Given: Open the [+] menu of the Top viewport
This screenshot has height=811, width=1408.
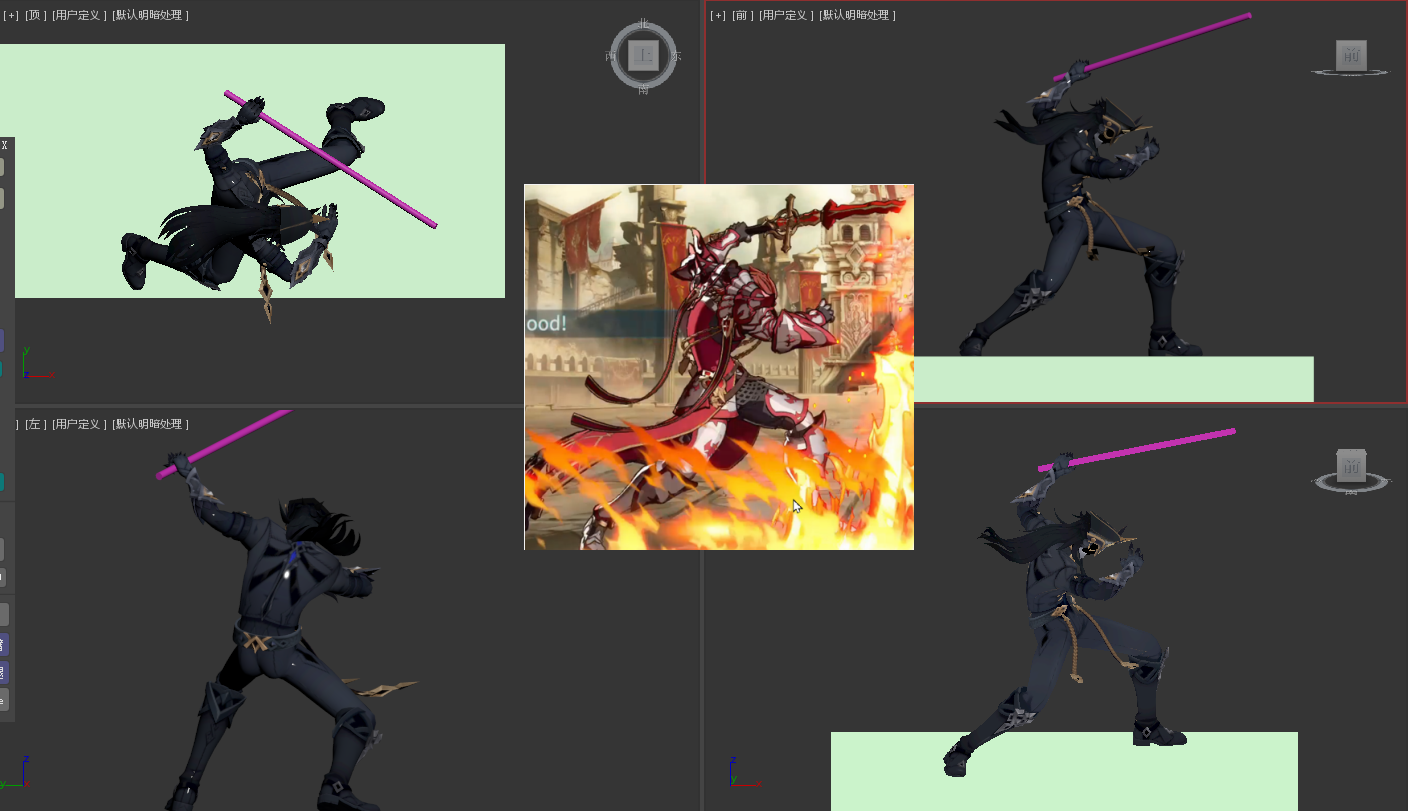Looking at the screenshot, I should pyautogui.click(x=12, y=15).
